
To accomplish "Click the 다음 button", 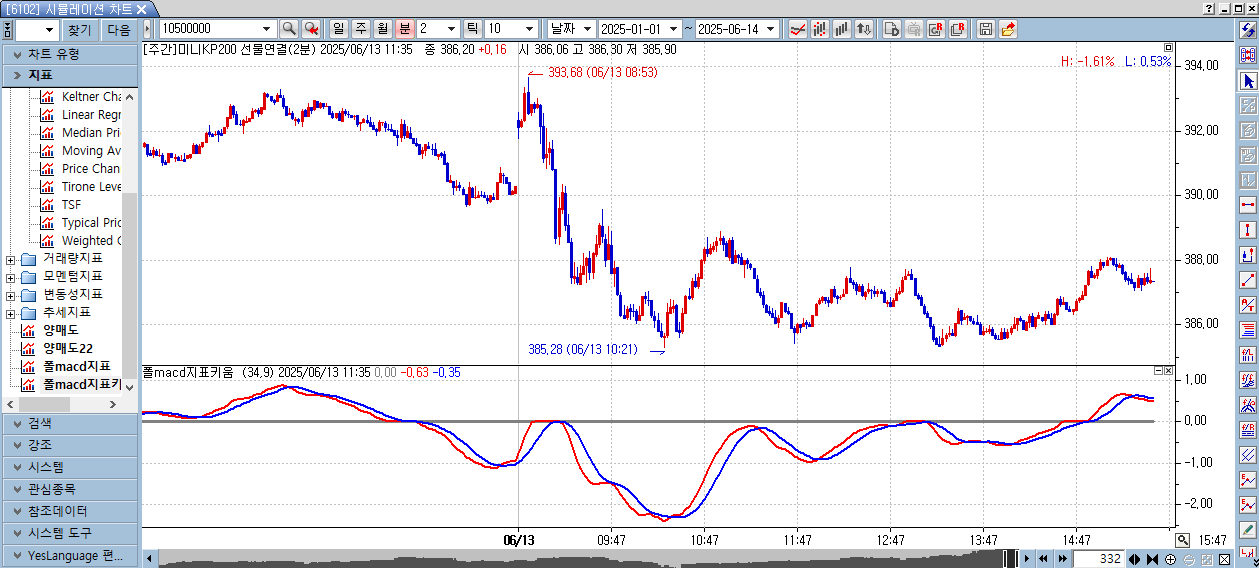I will (x=119, y=30).
